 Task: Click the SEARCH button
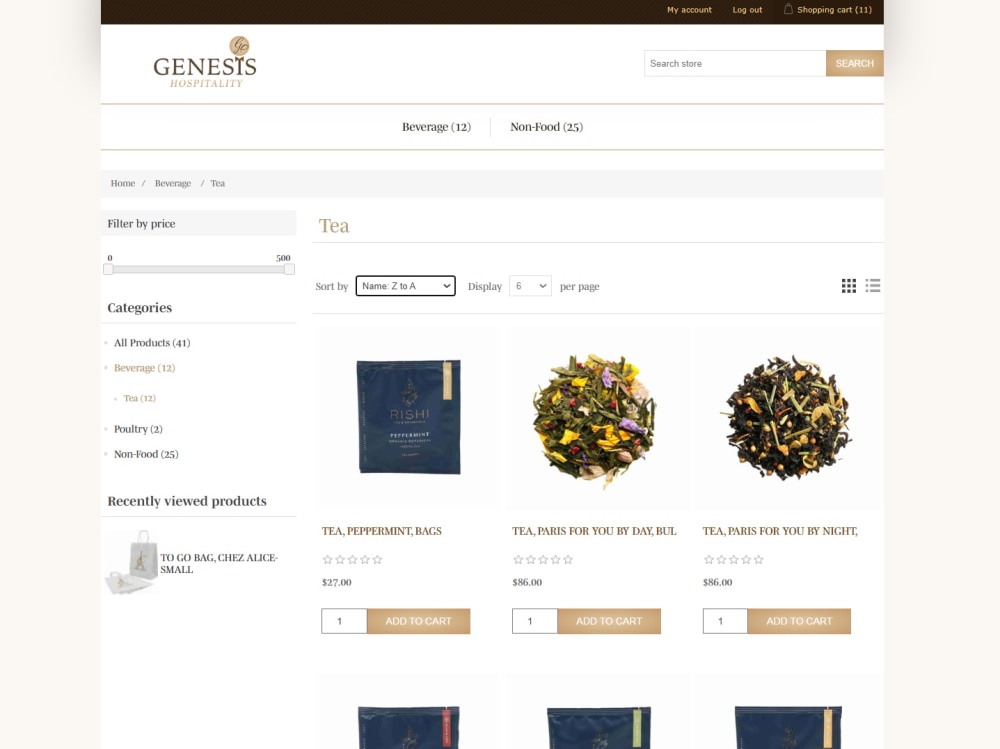point(855,63)
